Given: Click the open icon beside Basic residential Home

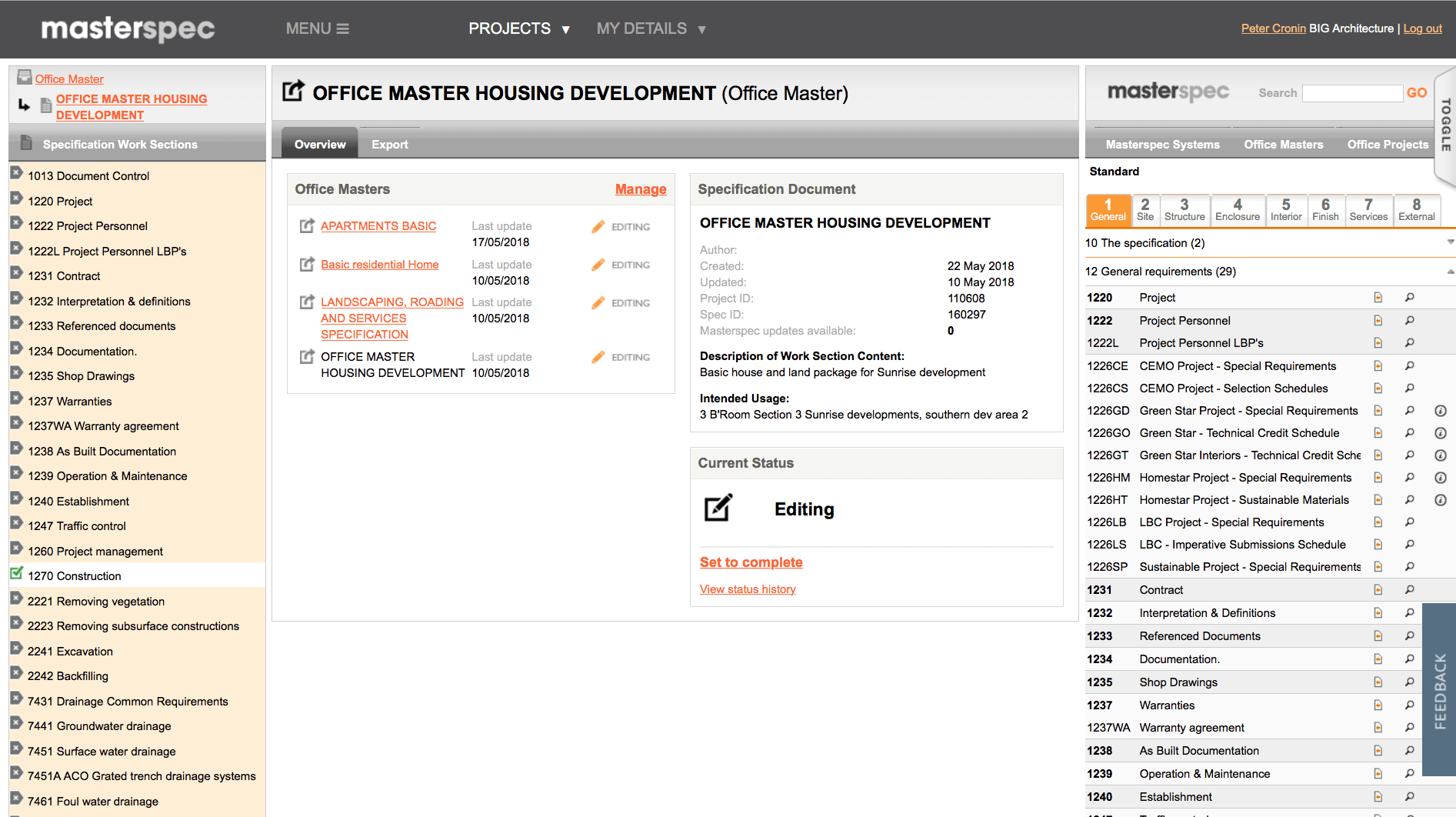Looking at the screenshot, I should point(307,265).
